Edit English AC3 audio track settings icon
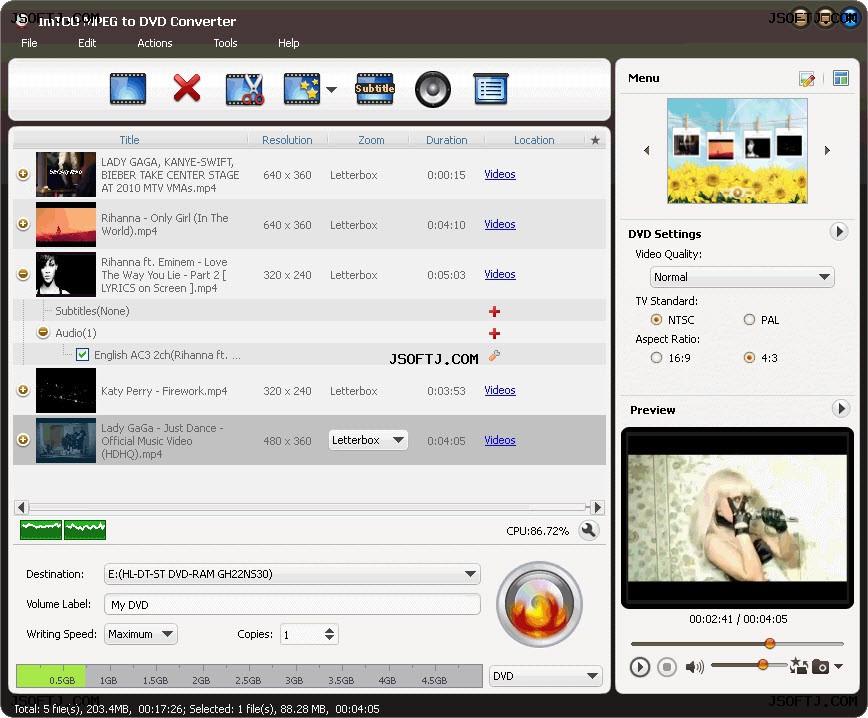The width and height of the screenshot is (868, 718). (x=494, y=356)
